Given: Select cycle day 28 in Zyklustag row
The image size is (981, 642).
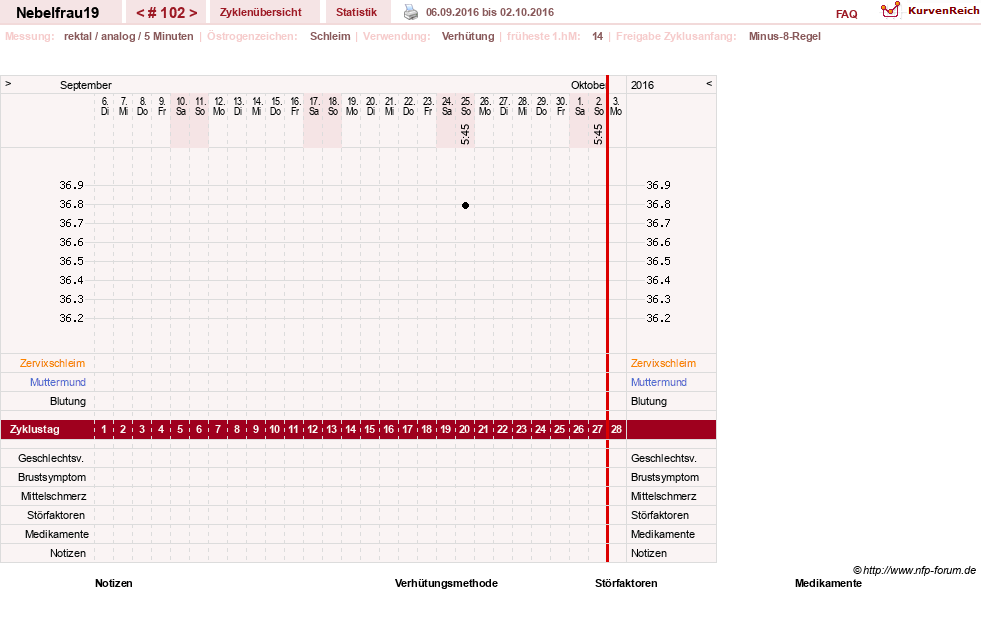Looking at the screenshot, I should tap(616, 429).
